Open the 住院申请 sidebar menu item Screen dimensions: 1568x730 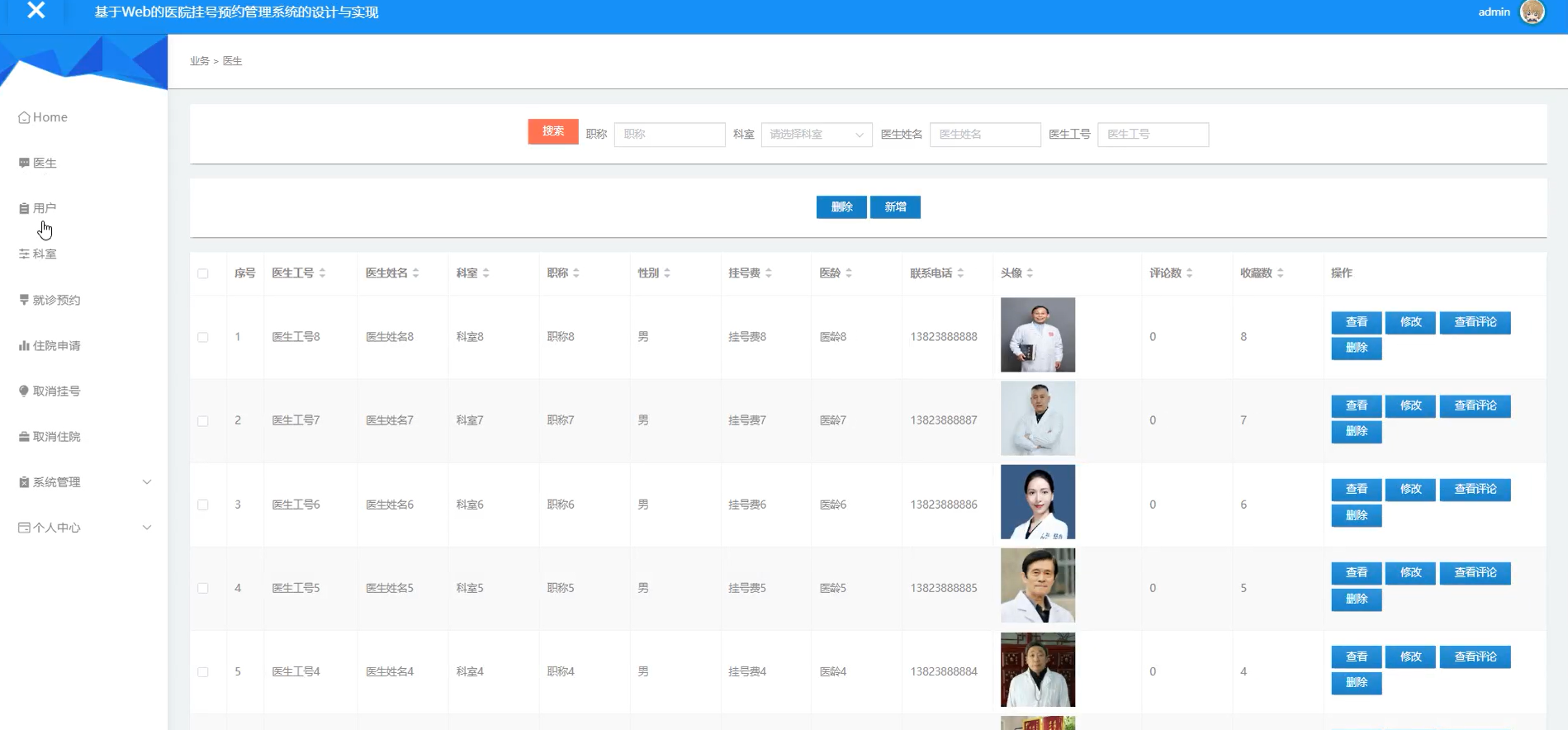pos(56,345)
